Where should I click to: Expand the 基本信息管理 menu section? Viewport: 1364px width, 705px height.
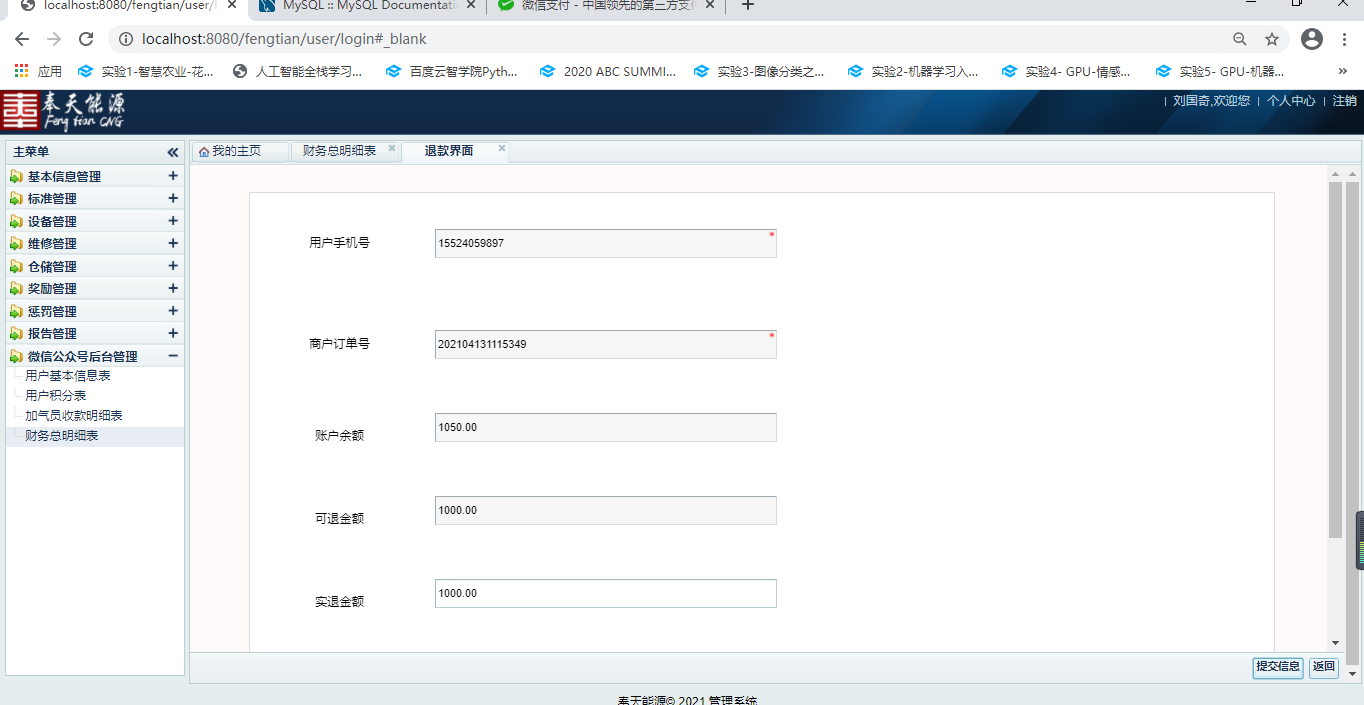click(173, 176)
